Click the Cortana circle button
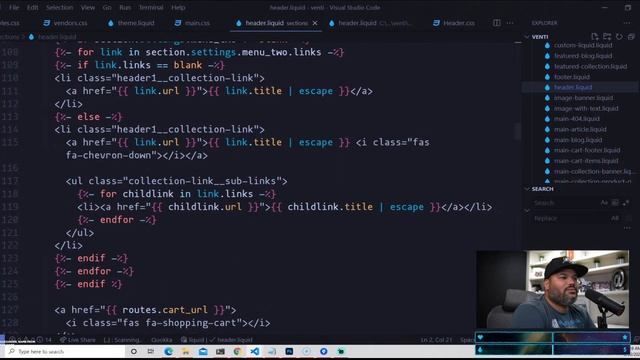 click(134, 351)
